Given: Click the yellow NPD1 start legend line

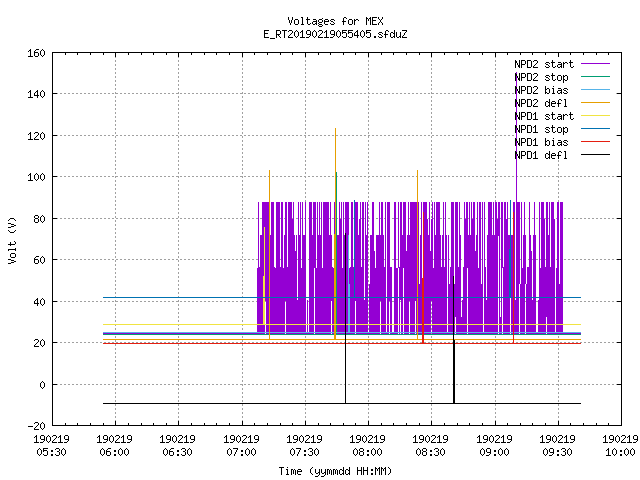Looking at the screenshot, I should click(x=595, y=116).
